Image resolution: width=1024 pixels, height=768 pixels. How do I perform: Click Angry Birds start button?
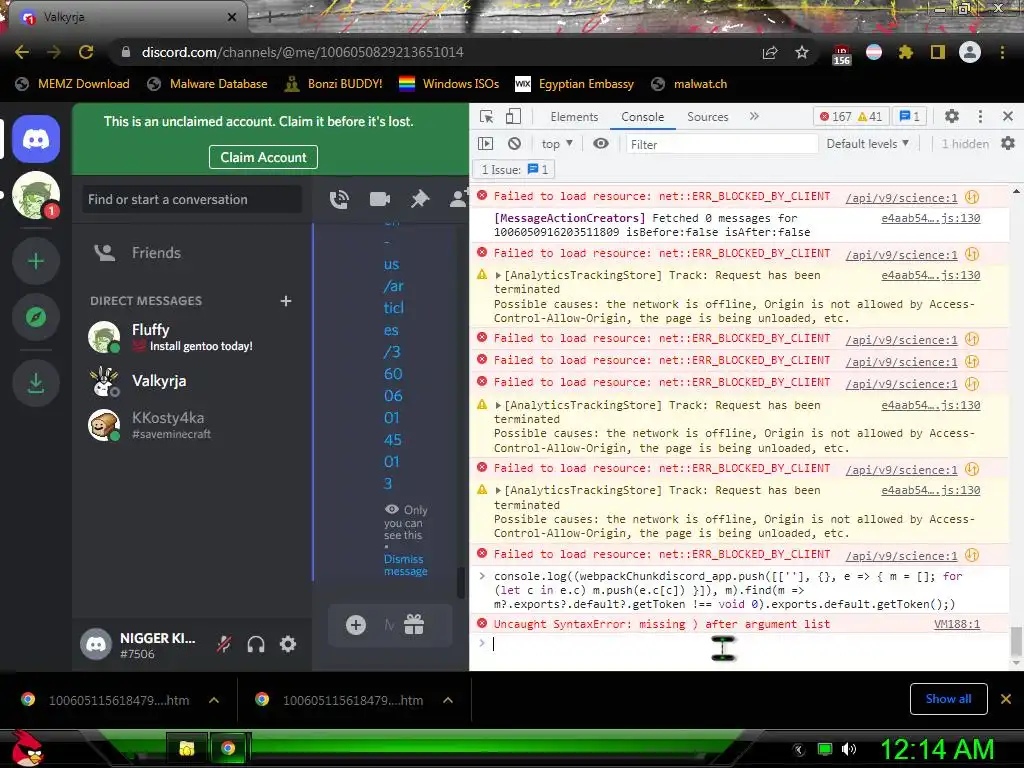coord(27,748)
